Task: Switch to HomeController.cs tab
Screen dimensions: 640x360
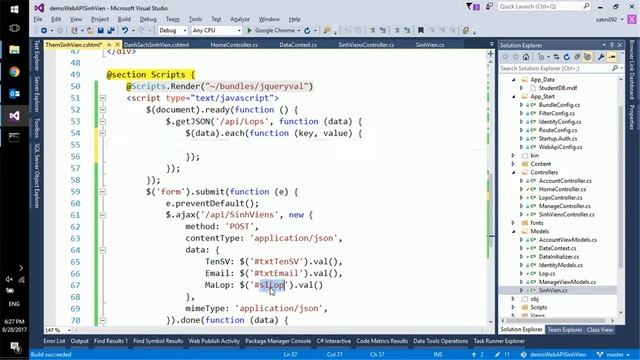Action: pos(234,45)
